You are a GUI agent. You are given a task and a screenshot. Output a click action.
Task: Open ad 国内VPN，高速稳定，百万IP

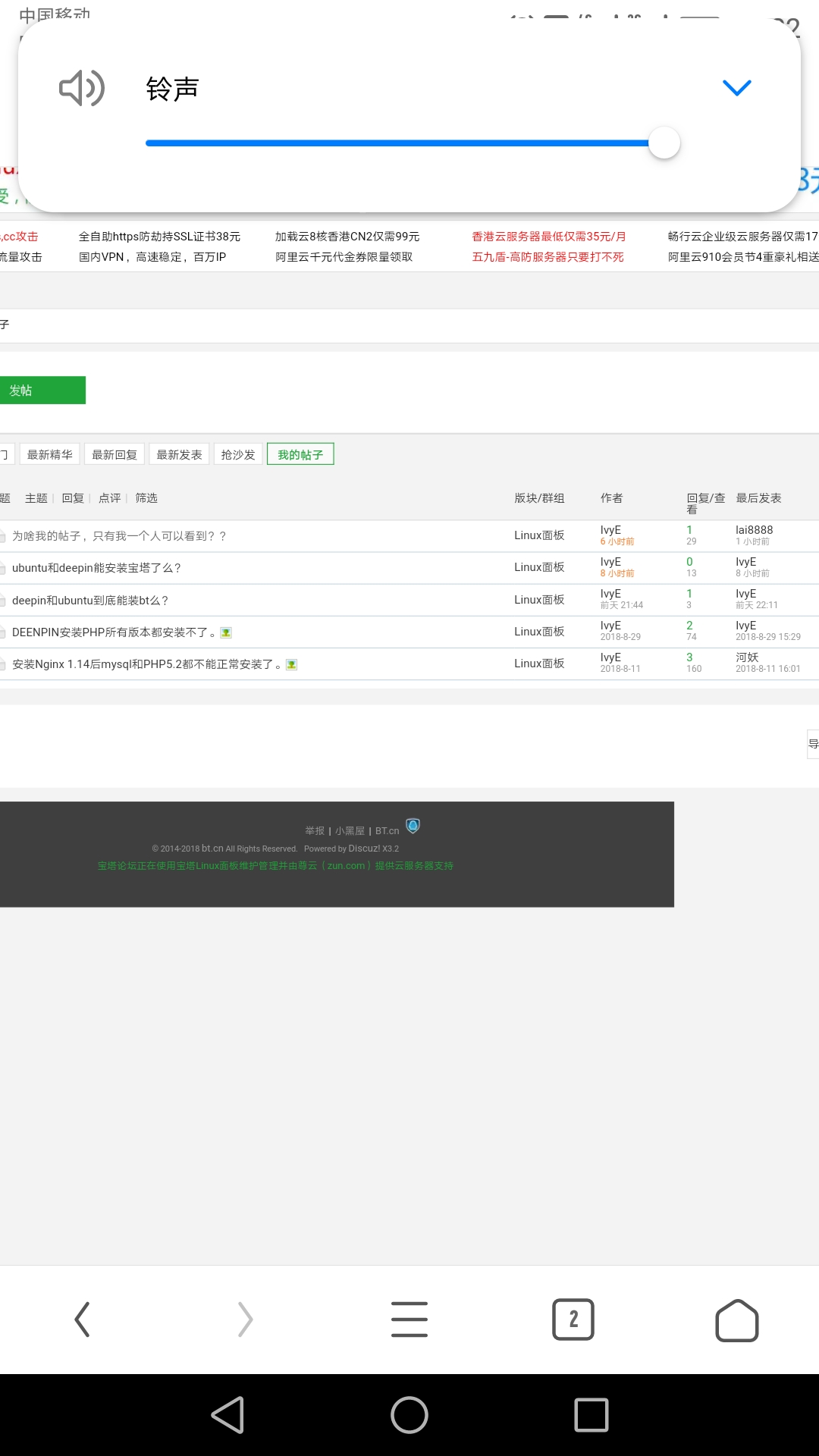point(152,257)
